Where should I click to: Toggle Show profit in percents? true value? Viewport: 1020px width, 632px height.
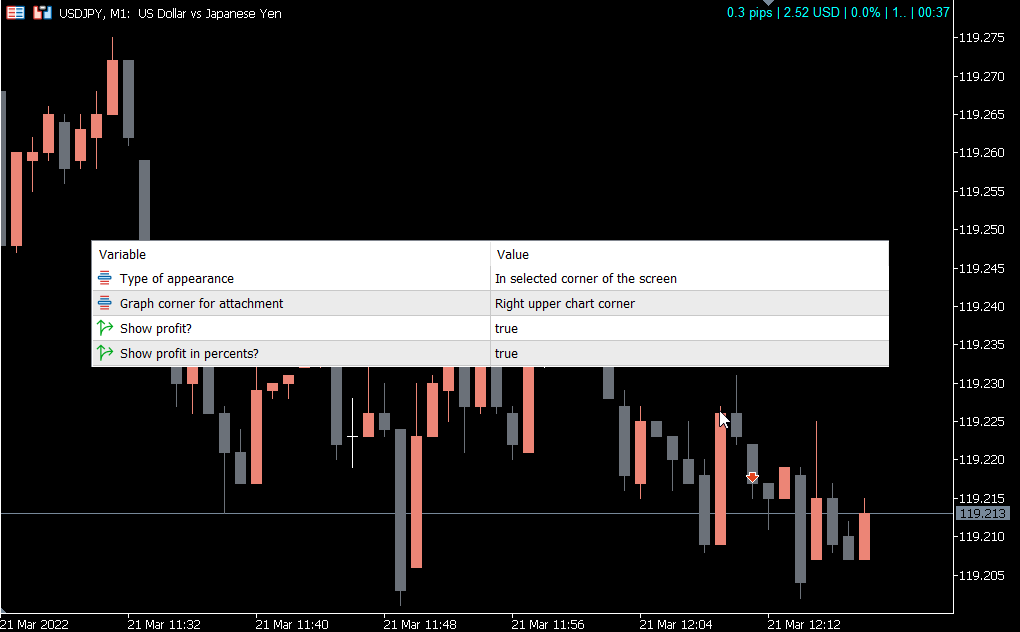[507, 353]
